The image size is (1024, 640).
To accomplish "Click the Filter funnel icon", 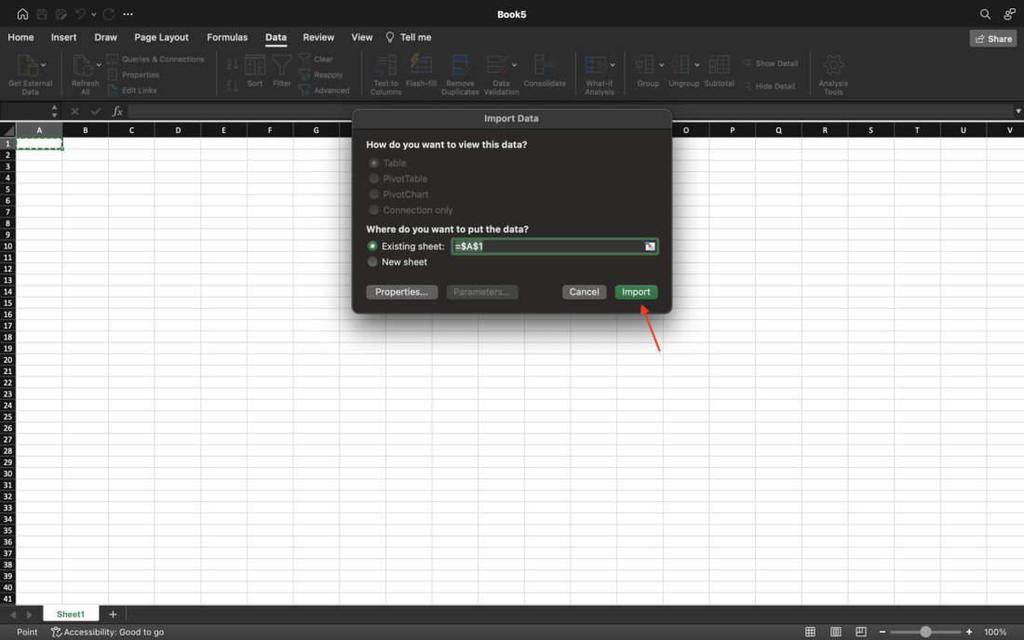I will tap(281, 66).
